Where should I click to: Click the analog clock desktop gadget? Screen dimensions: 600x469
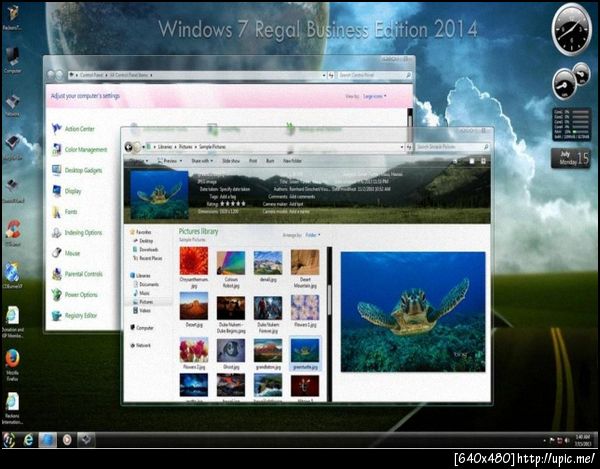[572, 29]
